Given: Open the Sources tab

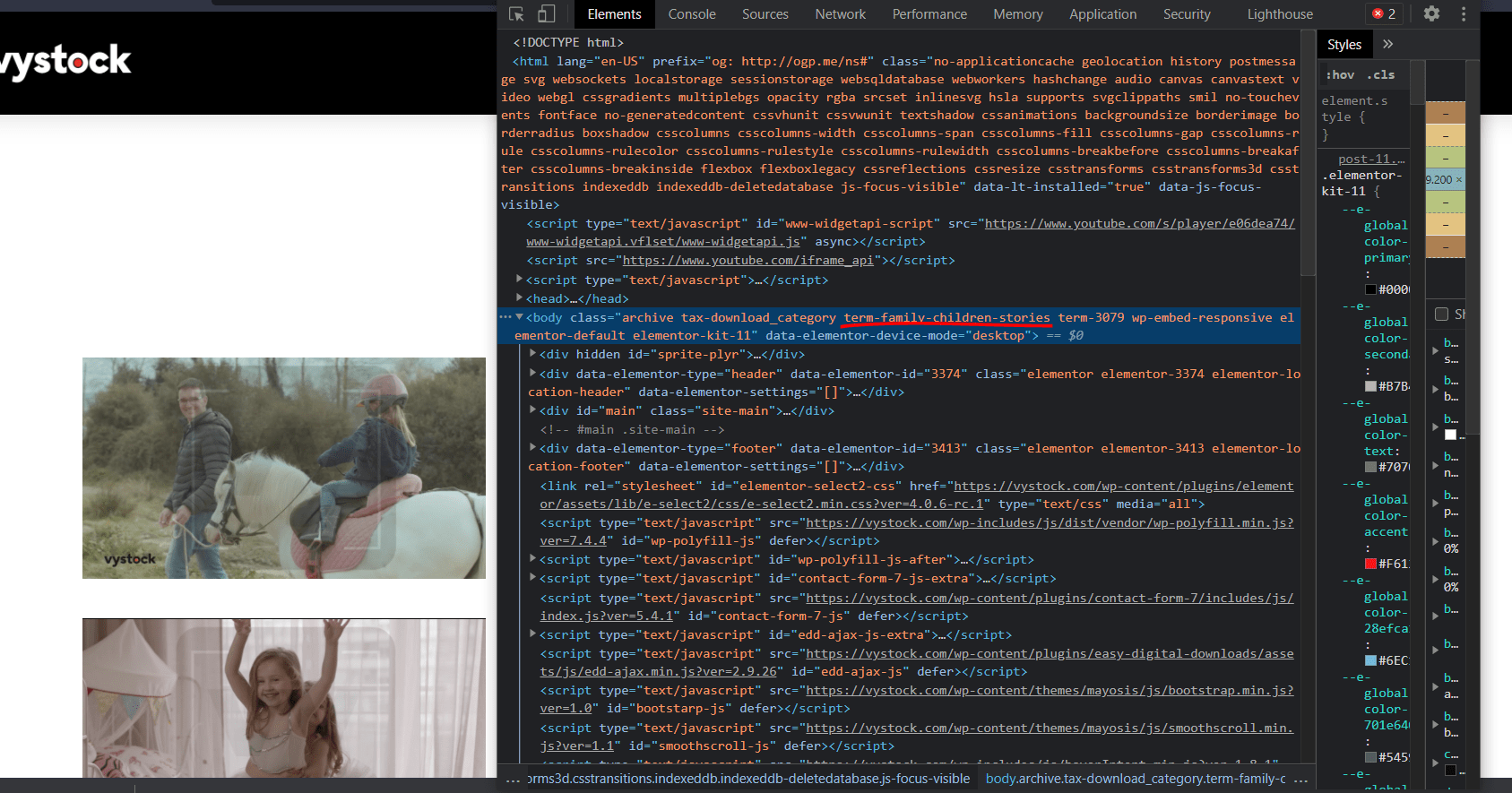Looking at the screenshot, I should (x=765, y=14).
